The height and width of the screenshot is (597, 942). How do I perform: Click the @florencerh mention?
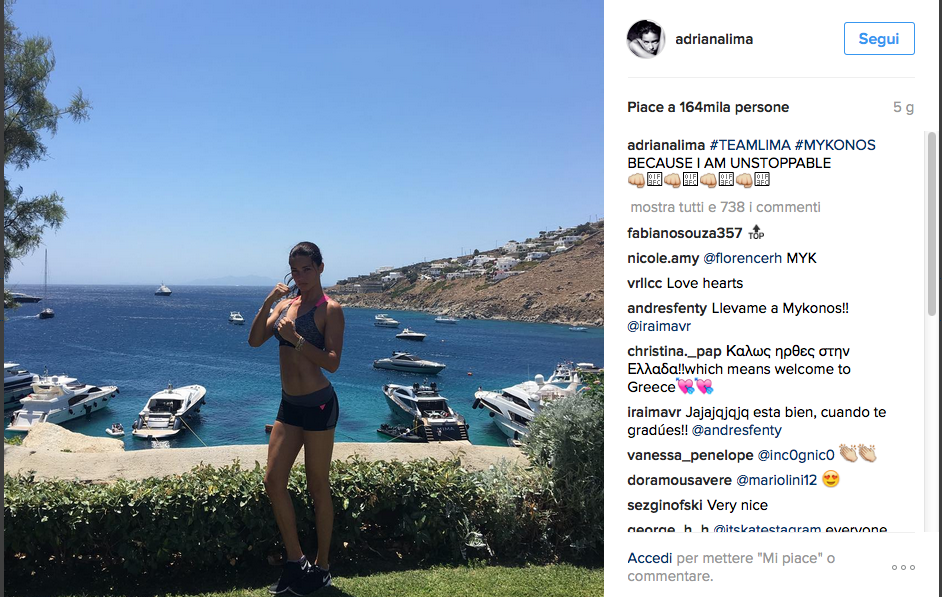(x=742, y=258)
